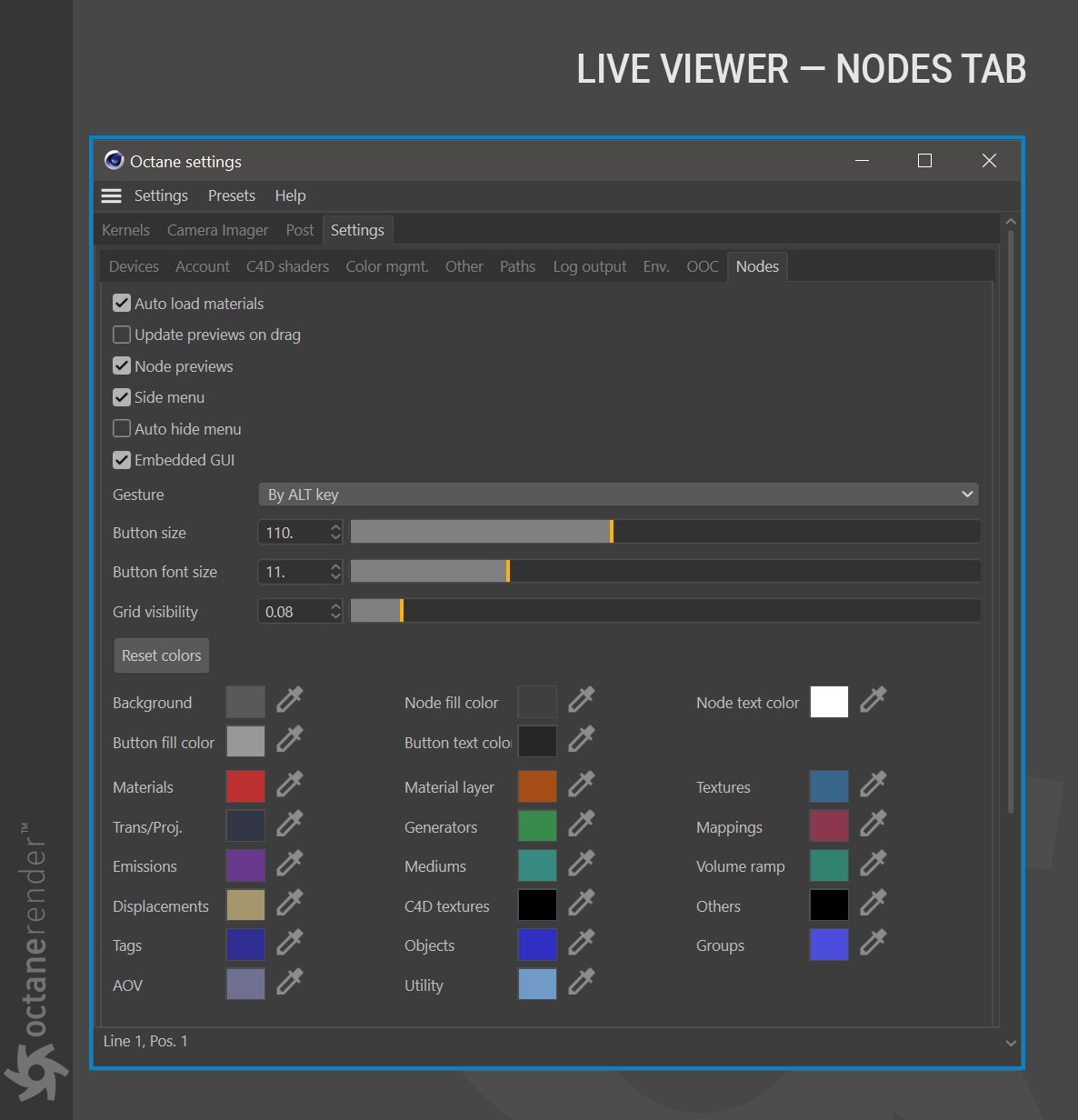Toggle the Node previews checkbox

coord(122,365)
